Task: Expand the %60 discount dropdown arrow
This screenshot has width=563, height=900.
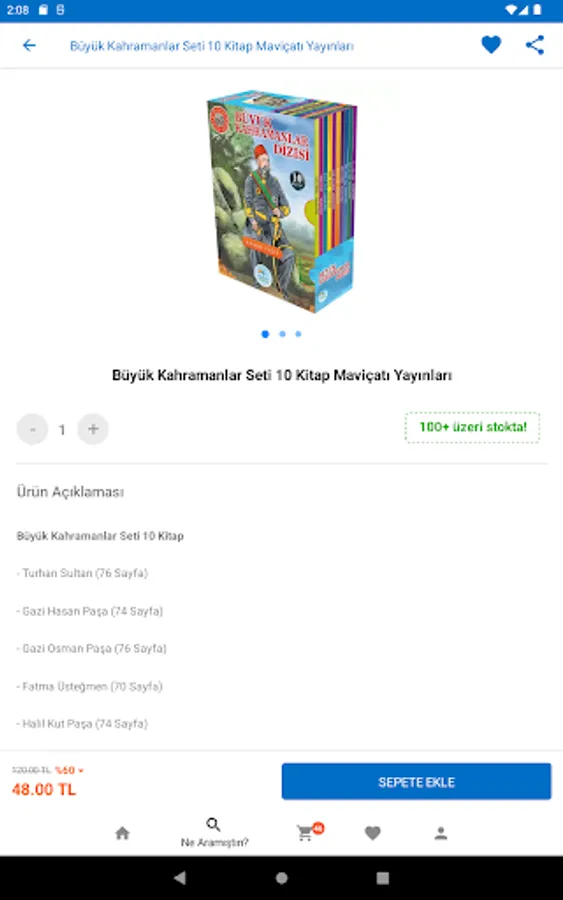Action: (81, 770)
